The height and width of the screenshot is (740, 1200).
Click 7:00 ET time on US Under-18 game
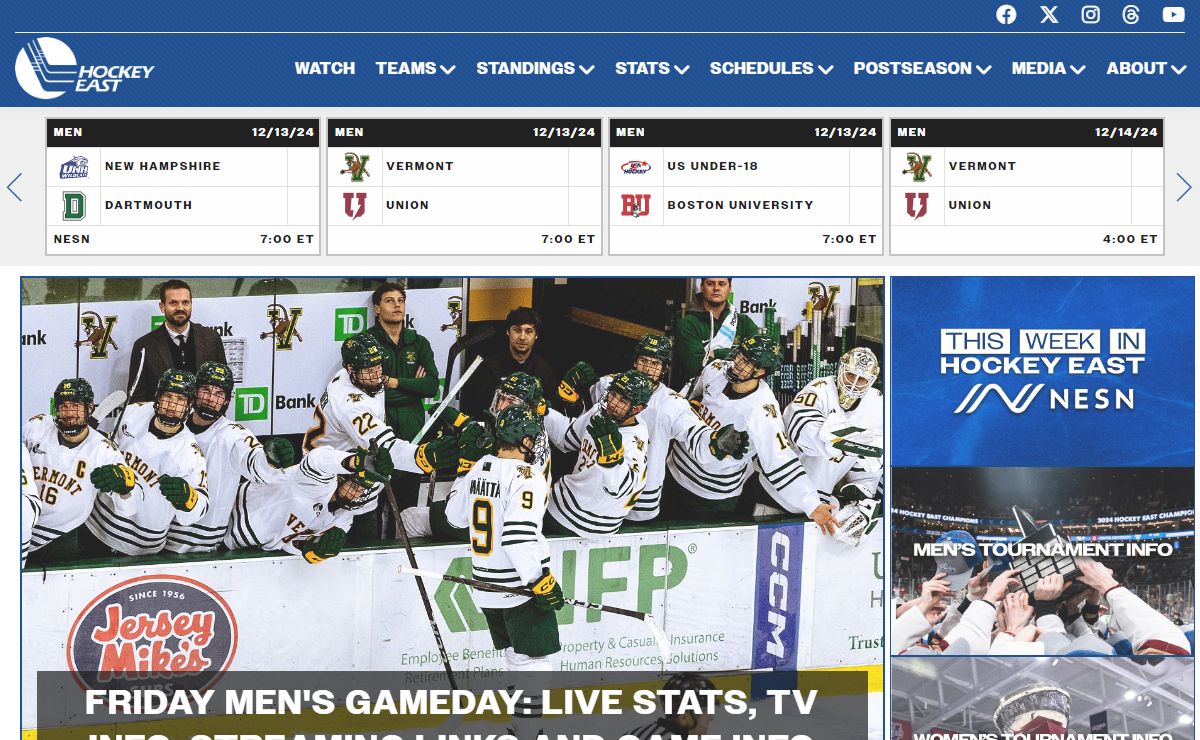849,240
